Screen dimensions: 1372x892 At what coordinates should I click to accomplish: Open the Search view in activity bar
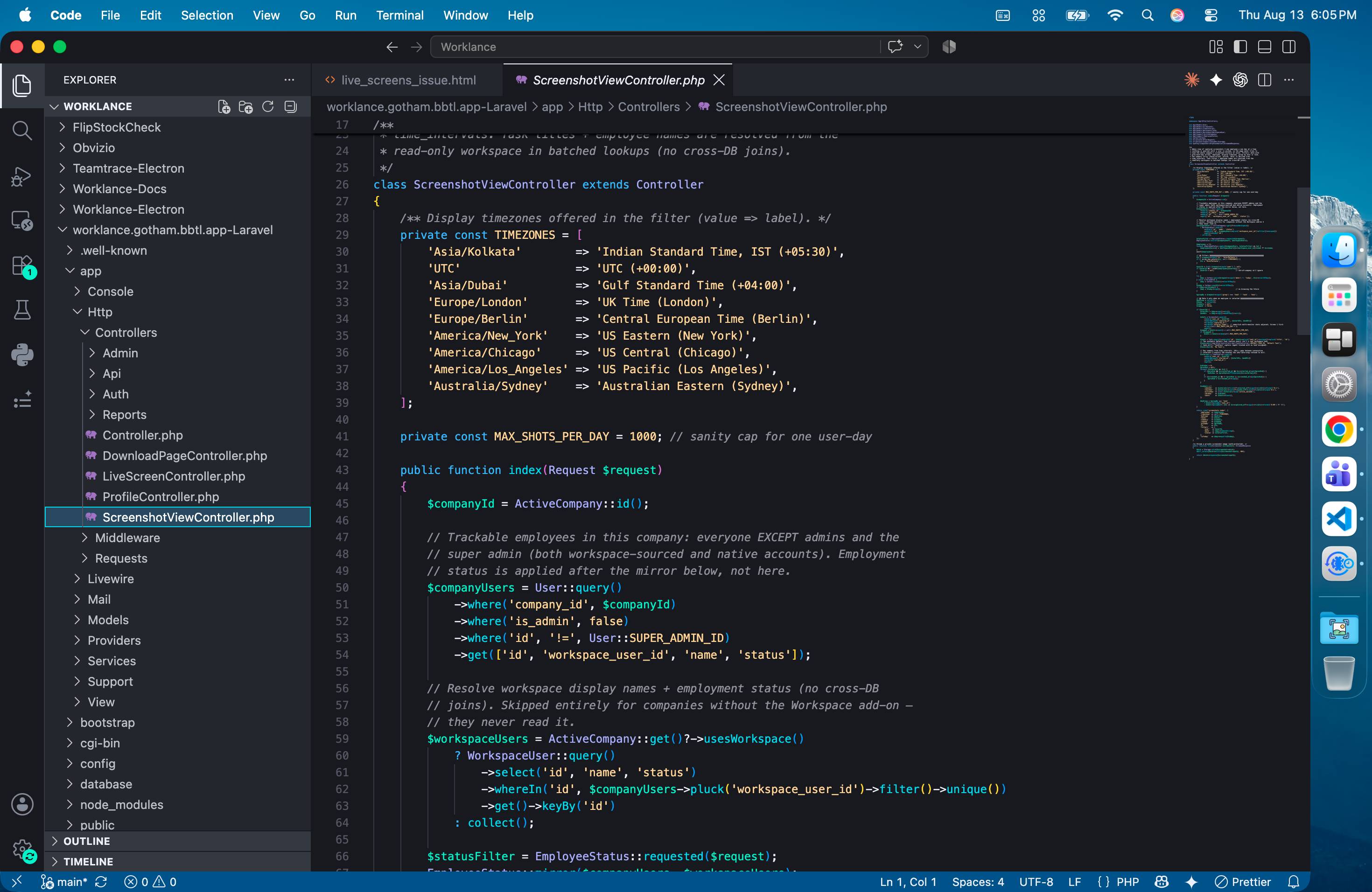22,131
